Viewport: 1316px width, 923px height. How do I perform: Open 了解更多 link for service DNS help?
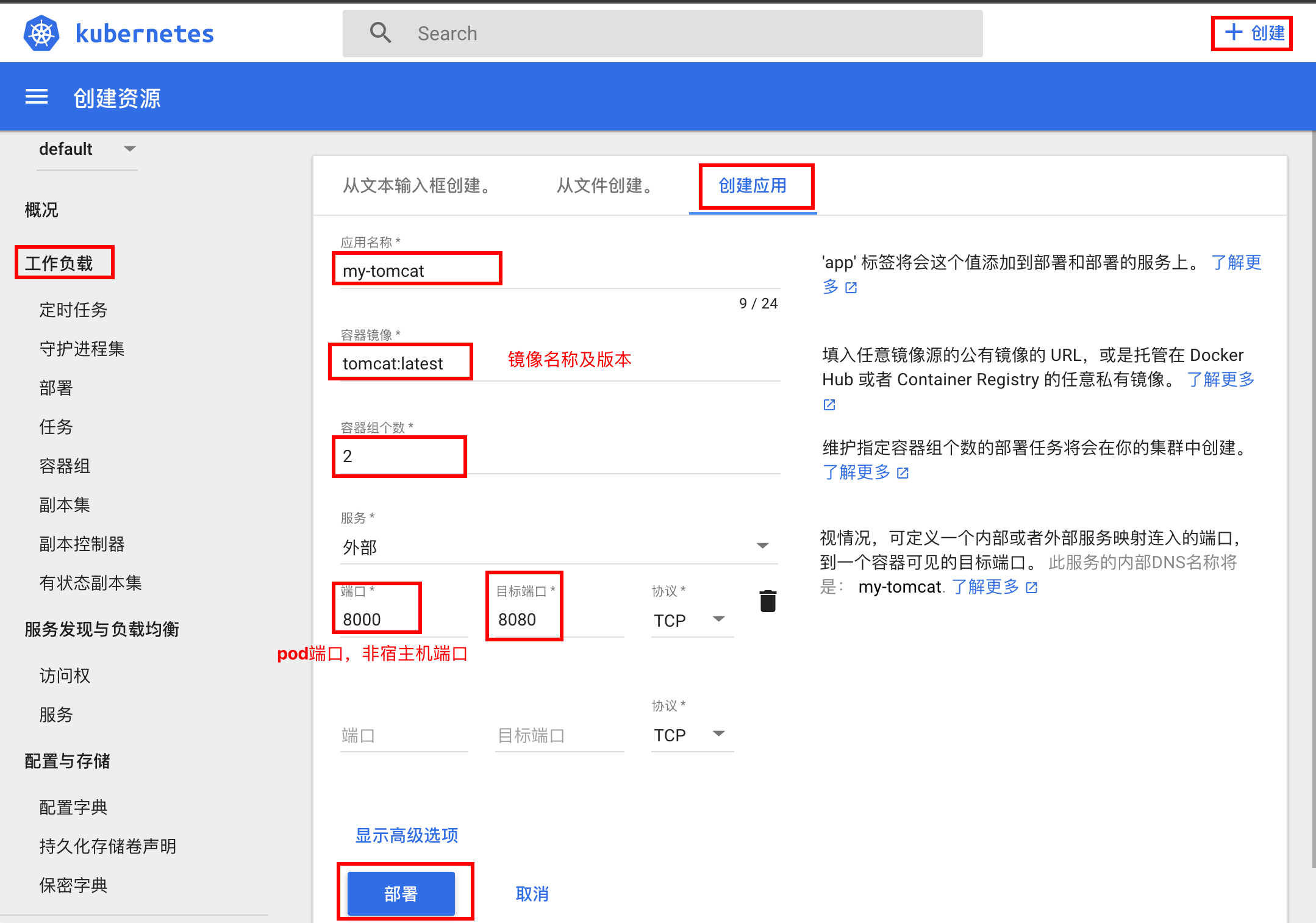tap(985, 587)
